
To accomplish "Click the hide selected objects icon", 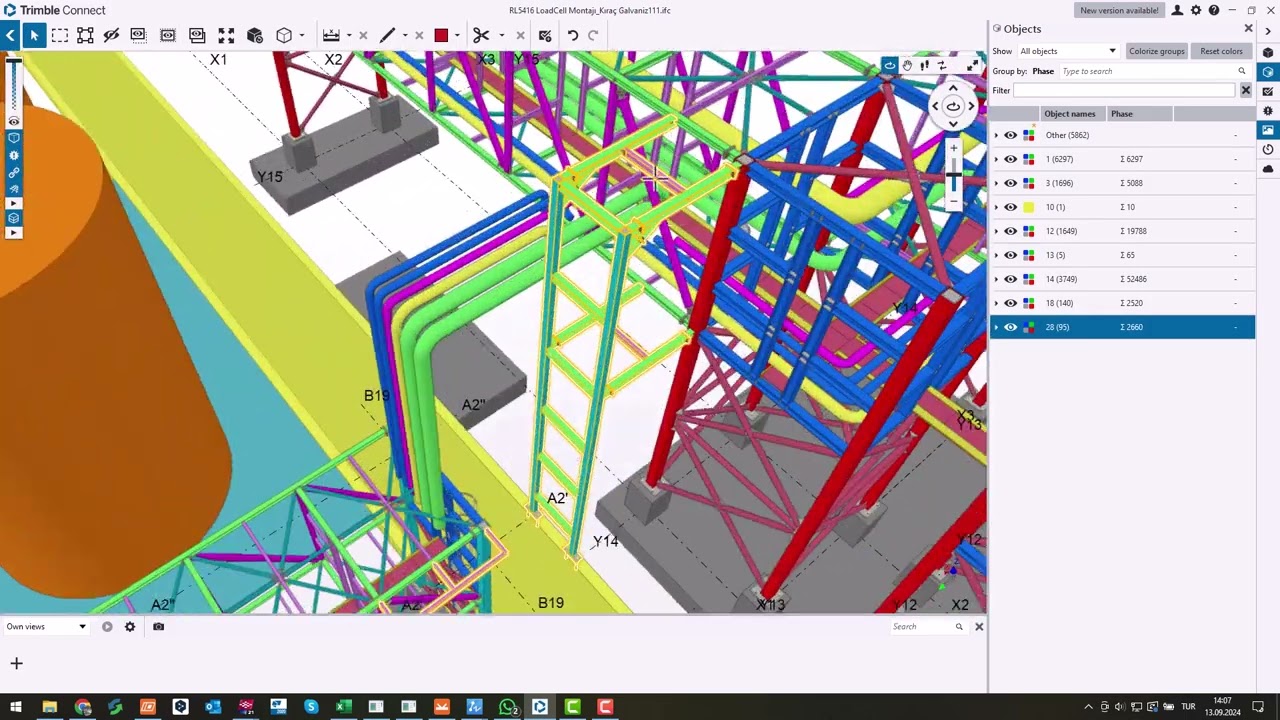I will click(111, 35).
